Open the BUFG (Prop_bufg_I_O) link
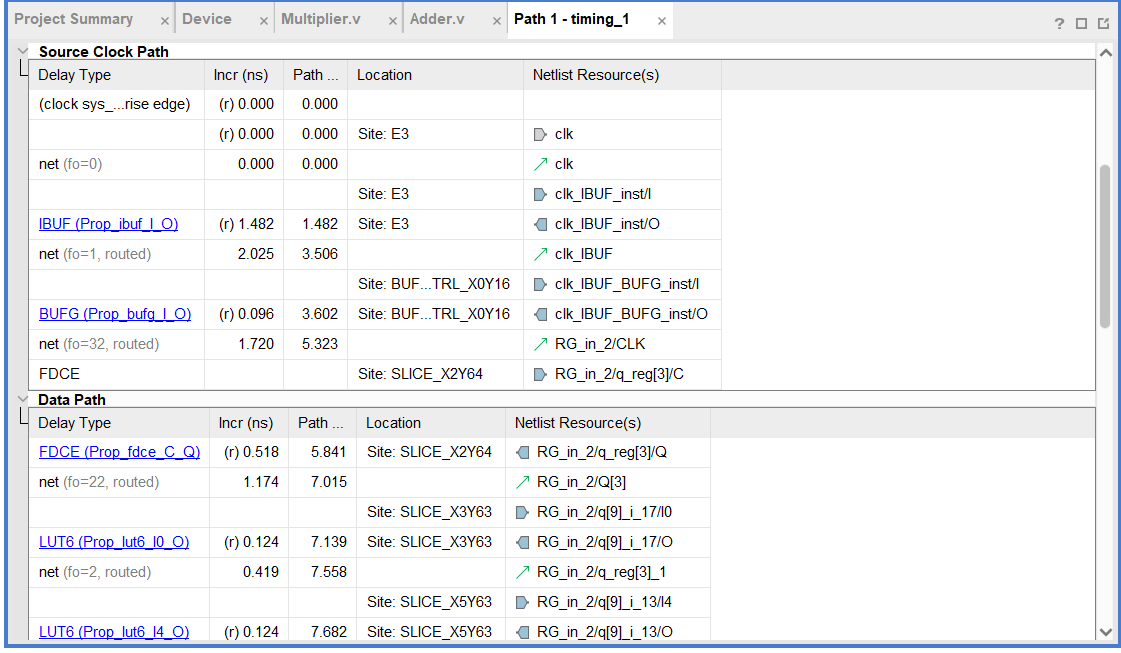The image size is (1121, 653). (x=114, y=314)
